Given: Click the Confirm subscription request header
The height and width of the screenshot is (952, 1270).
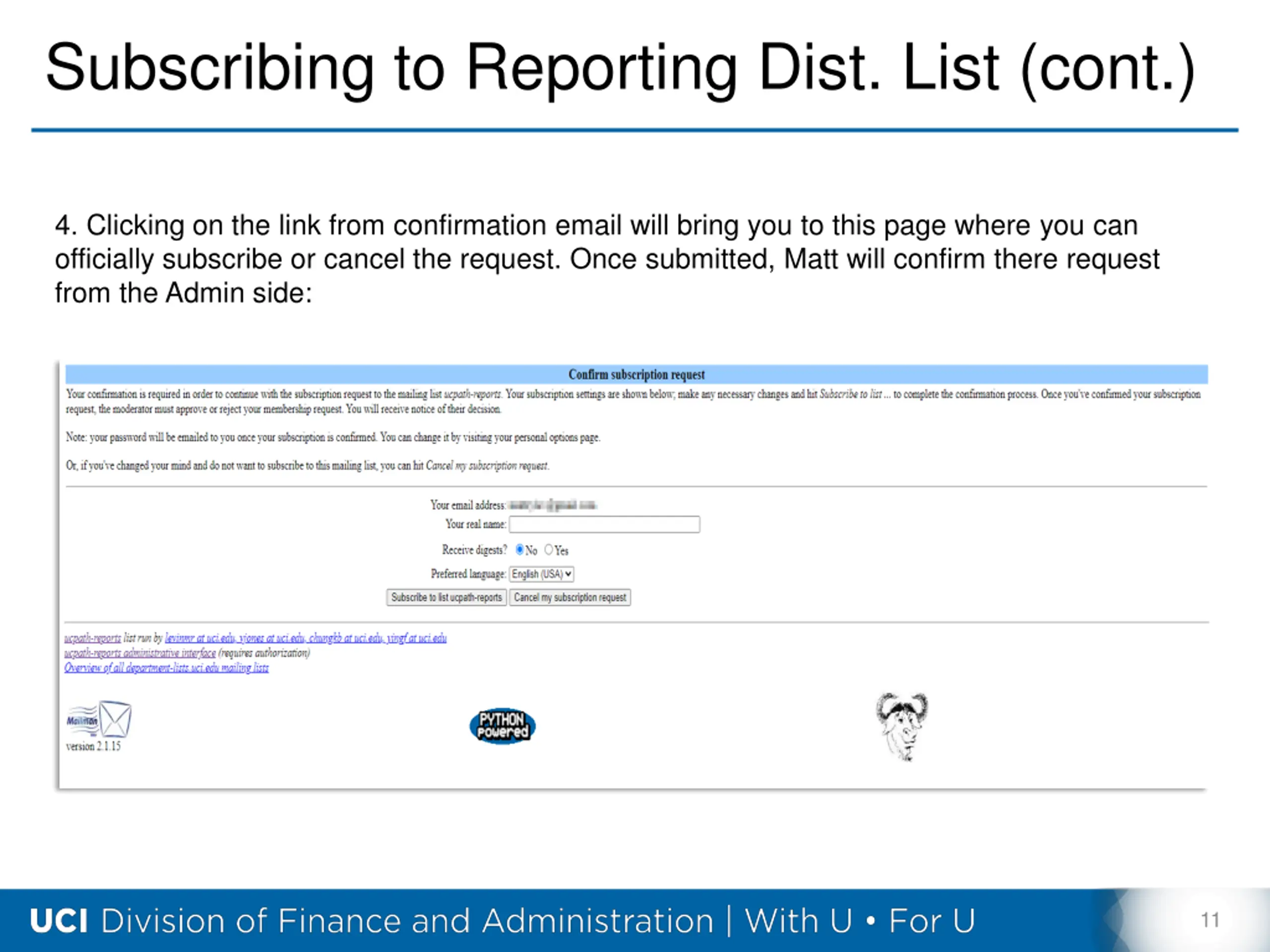Looking at the screenshot, I should [636, 375].
